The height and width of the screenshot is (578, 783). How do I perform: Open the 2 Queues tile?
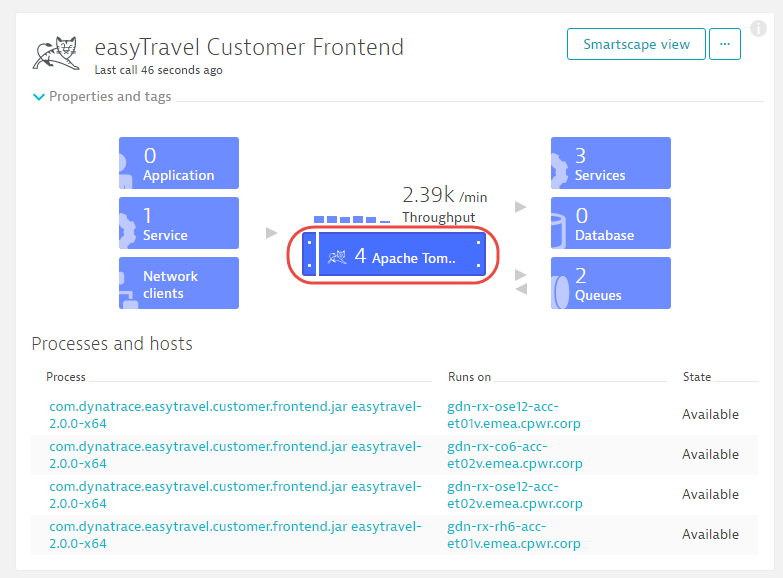click(x=611, y=283)
